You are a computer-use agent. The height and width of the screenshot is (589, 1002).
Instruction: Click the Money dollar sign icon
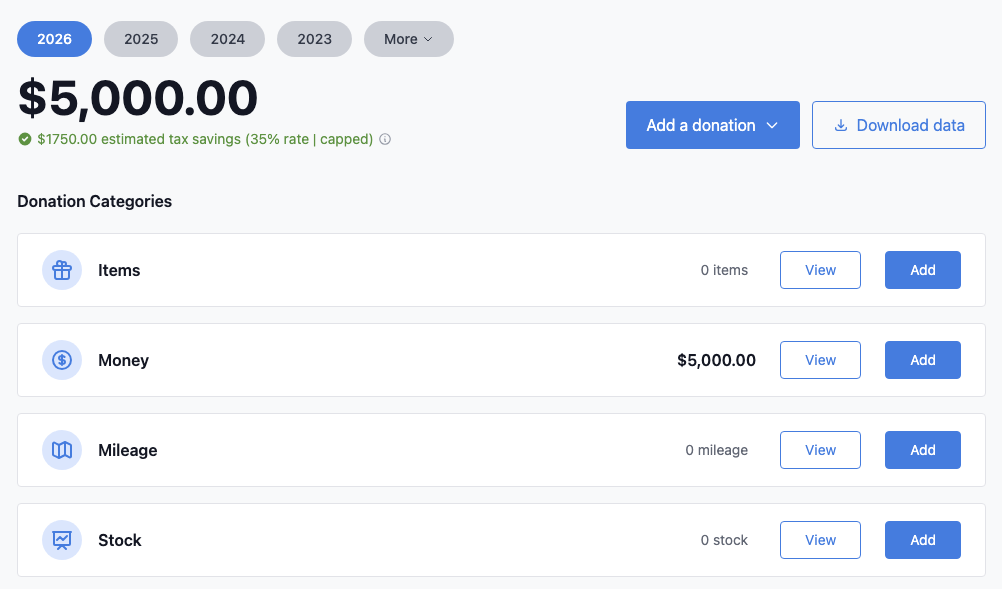tap(61, 360)
